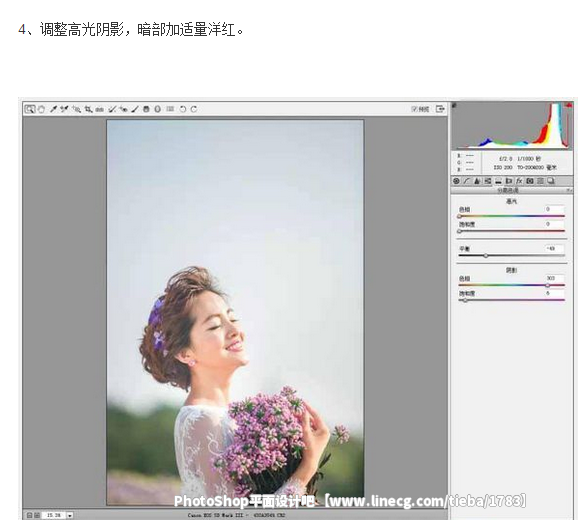The height and width of the screenshot is (520, 582).
Task: Select the Radial Filter tool
Action: click(x=158, y=109)
